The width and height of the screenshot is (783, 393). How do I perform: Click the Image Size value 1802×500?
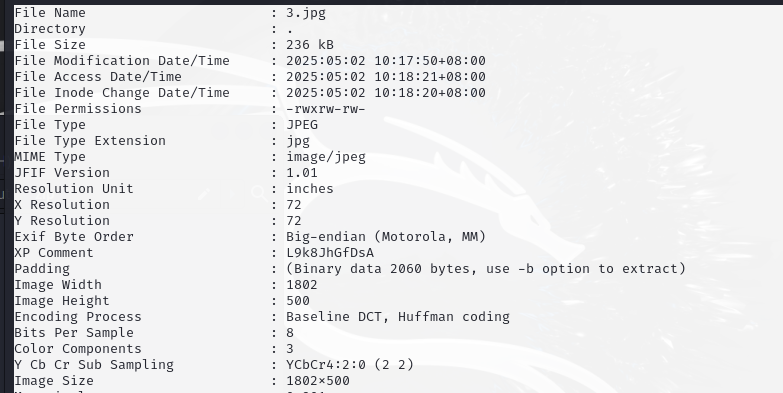[x=318, y=381]
